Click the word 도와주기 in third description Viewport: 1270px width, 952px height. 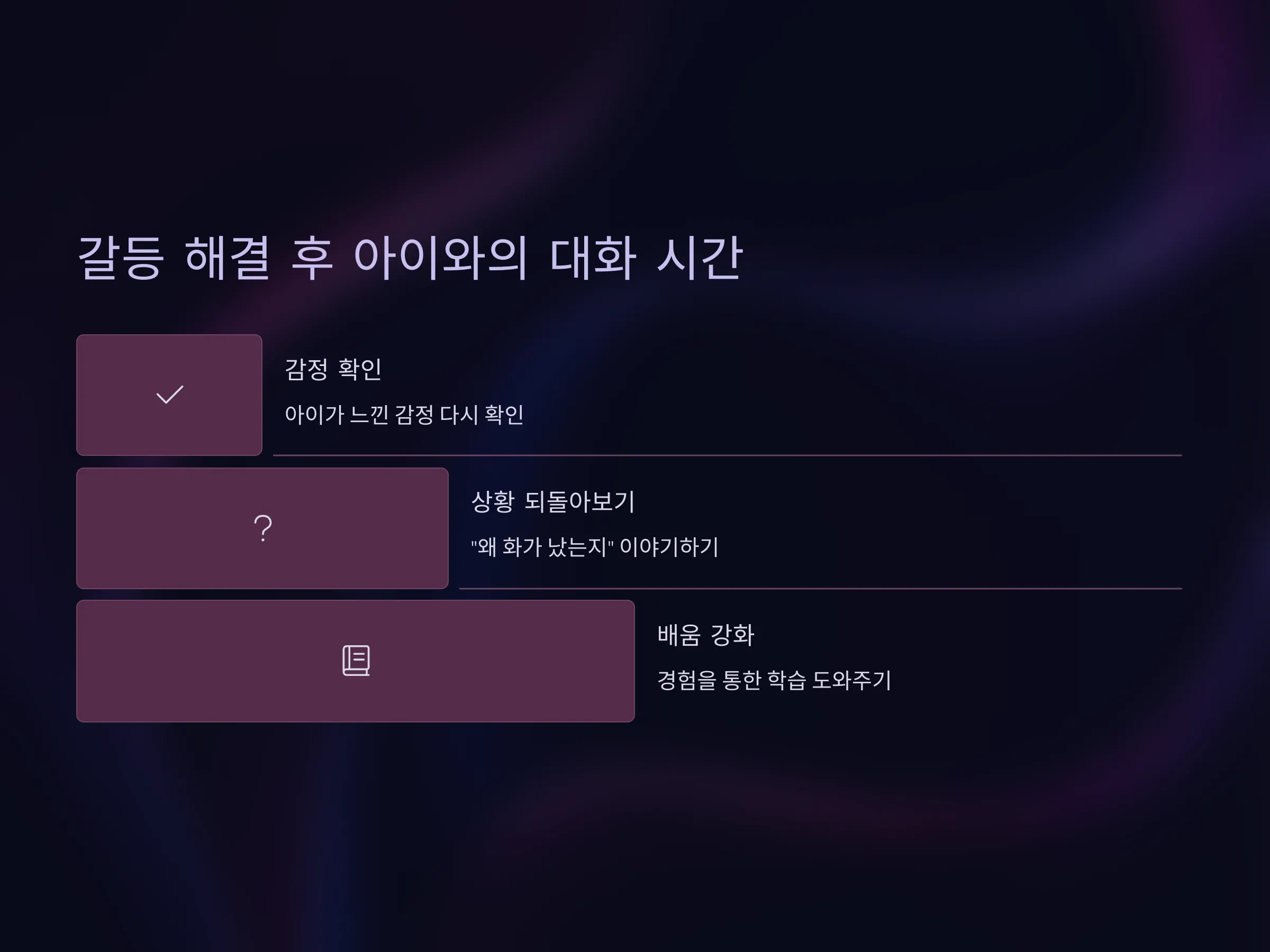point(851,680)
